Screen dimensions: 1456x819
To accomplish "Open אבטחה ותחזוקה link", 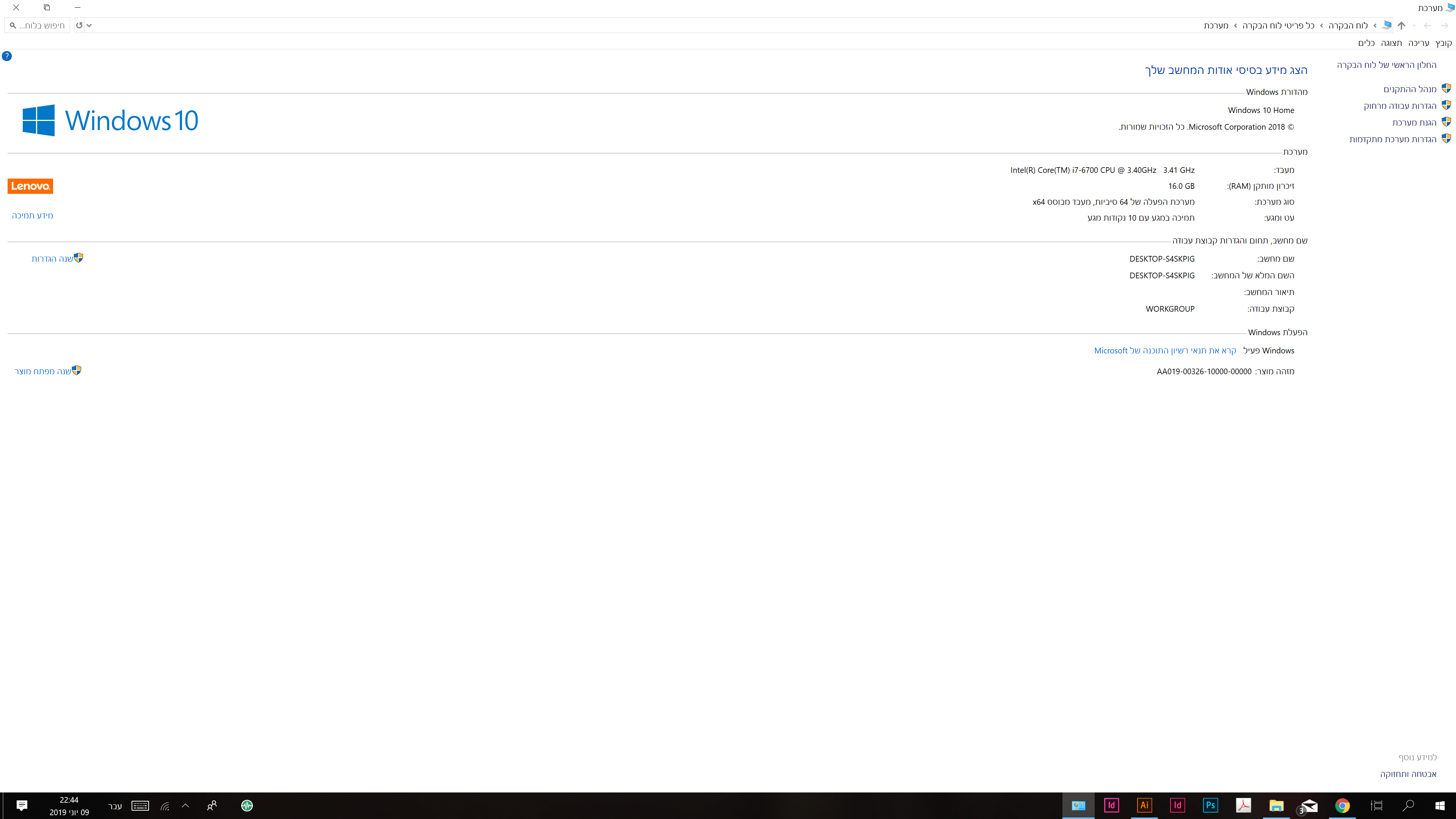I will (1408, 774).
